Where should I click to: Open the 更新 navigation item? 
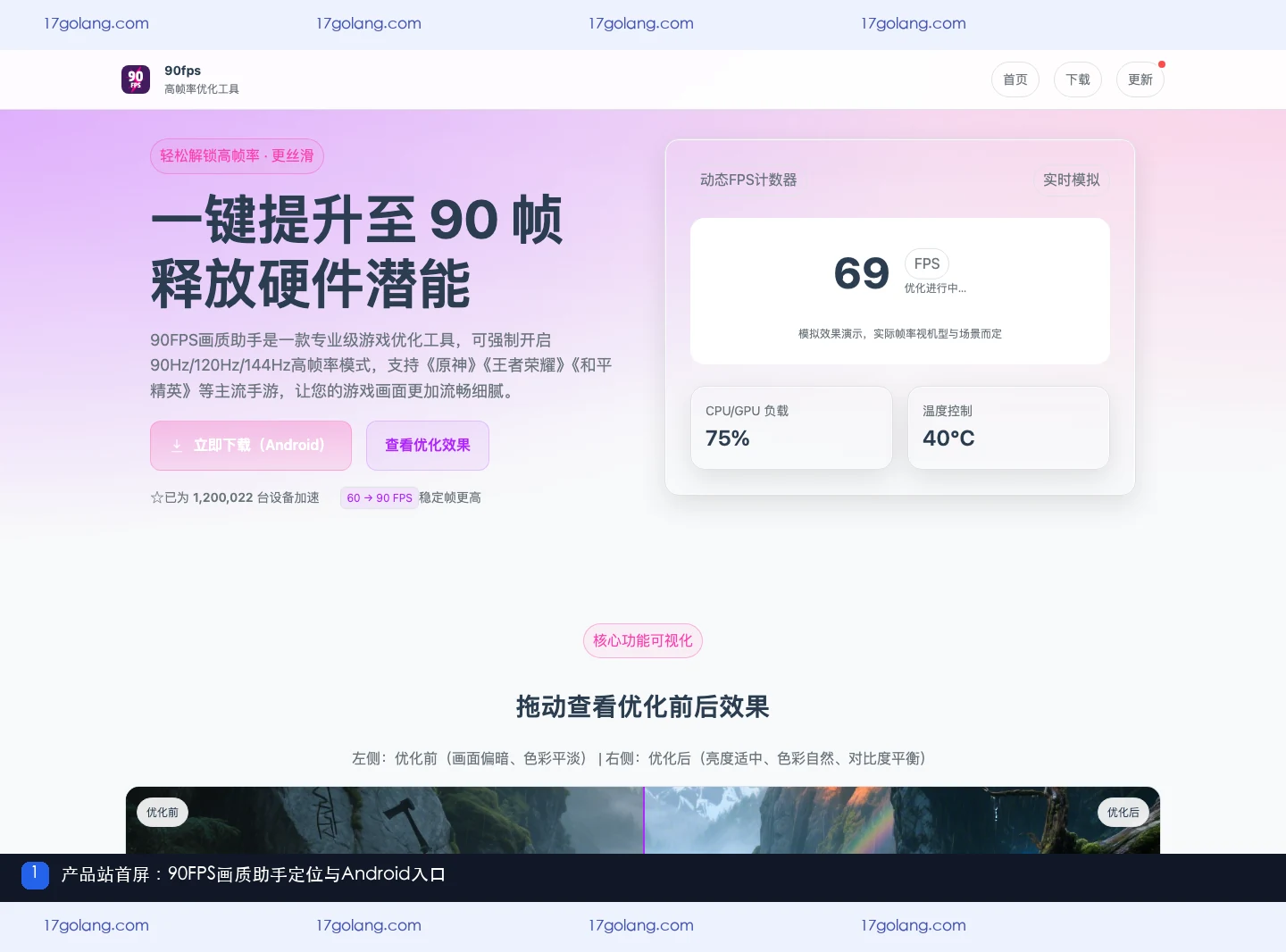(1140, 79)
